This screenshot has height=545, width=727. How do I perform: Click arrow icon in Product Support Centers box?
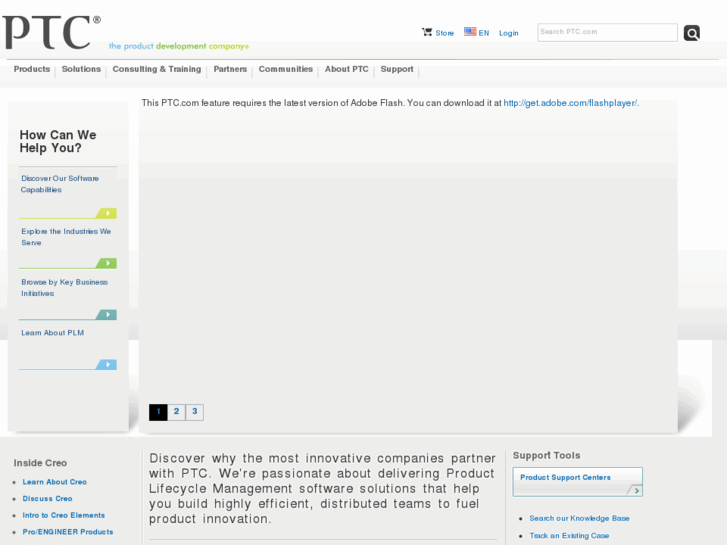[x=635, y=490]
